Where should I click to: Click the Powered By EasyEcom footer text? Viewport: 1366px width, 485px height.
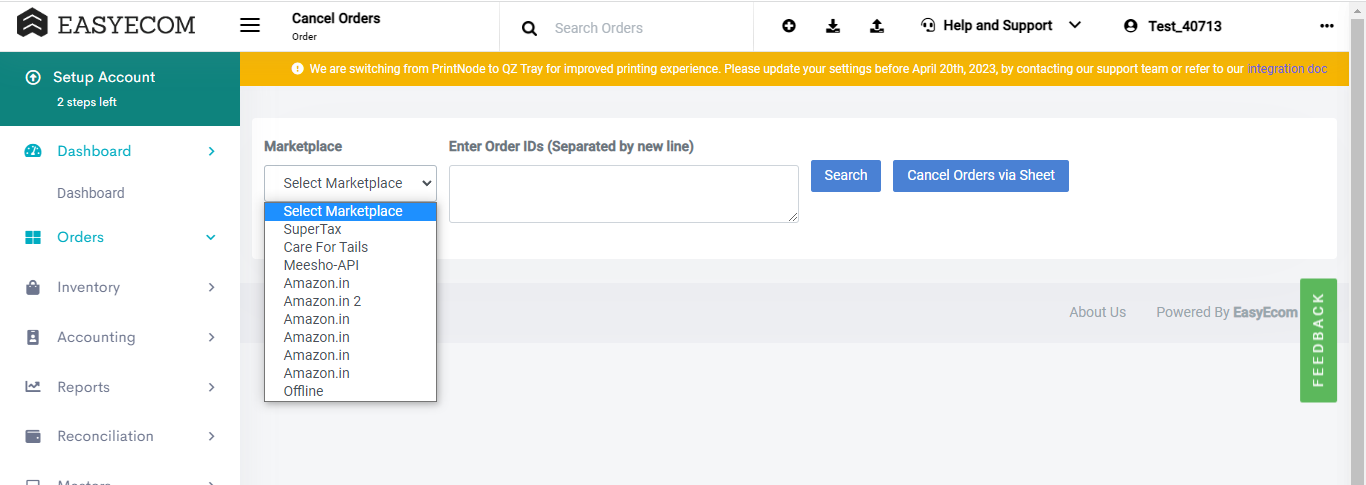pos(1227,312)
